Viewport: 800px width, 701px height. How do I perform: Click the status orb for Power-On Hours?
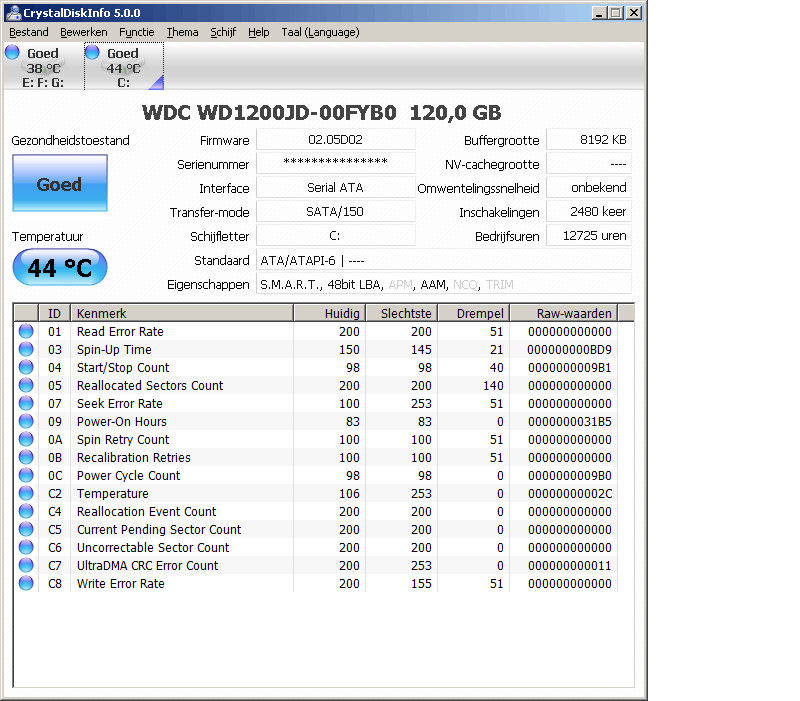click(x=26, y=421)
